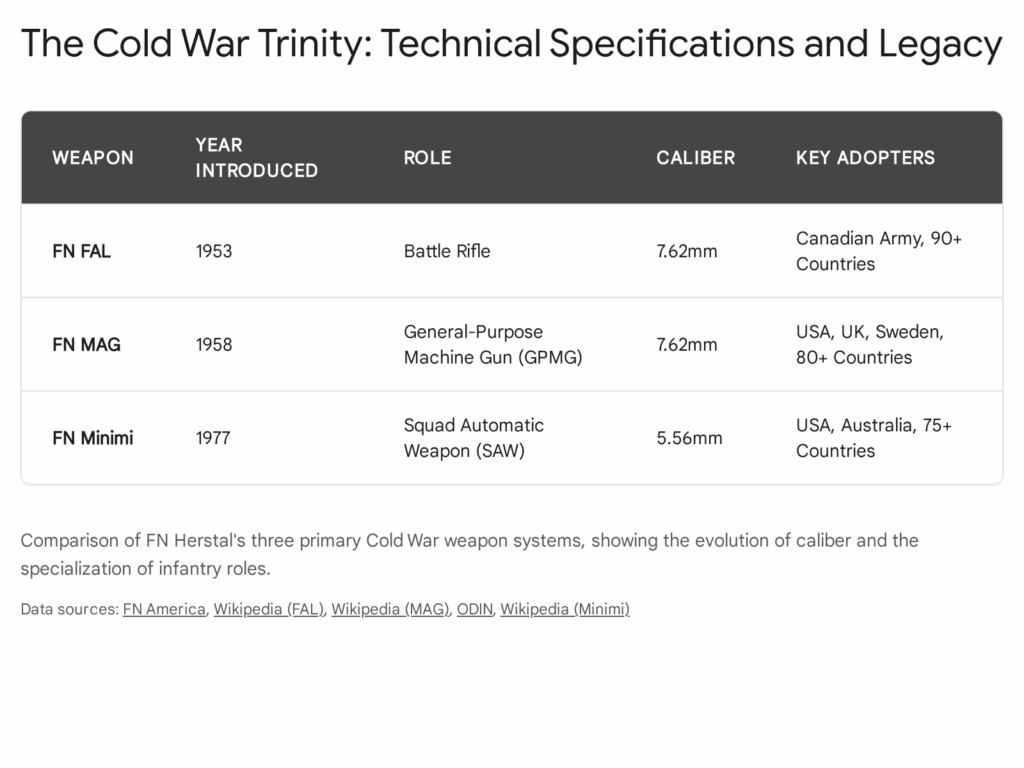
Task: Click the WEAPON column header
Action: pos(93,158)
